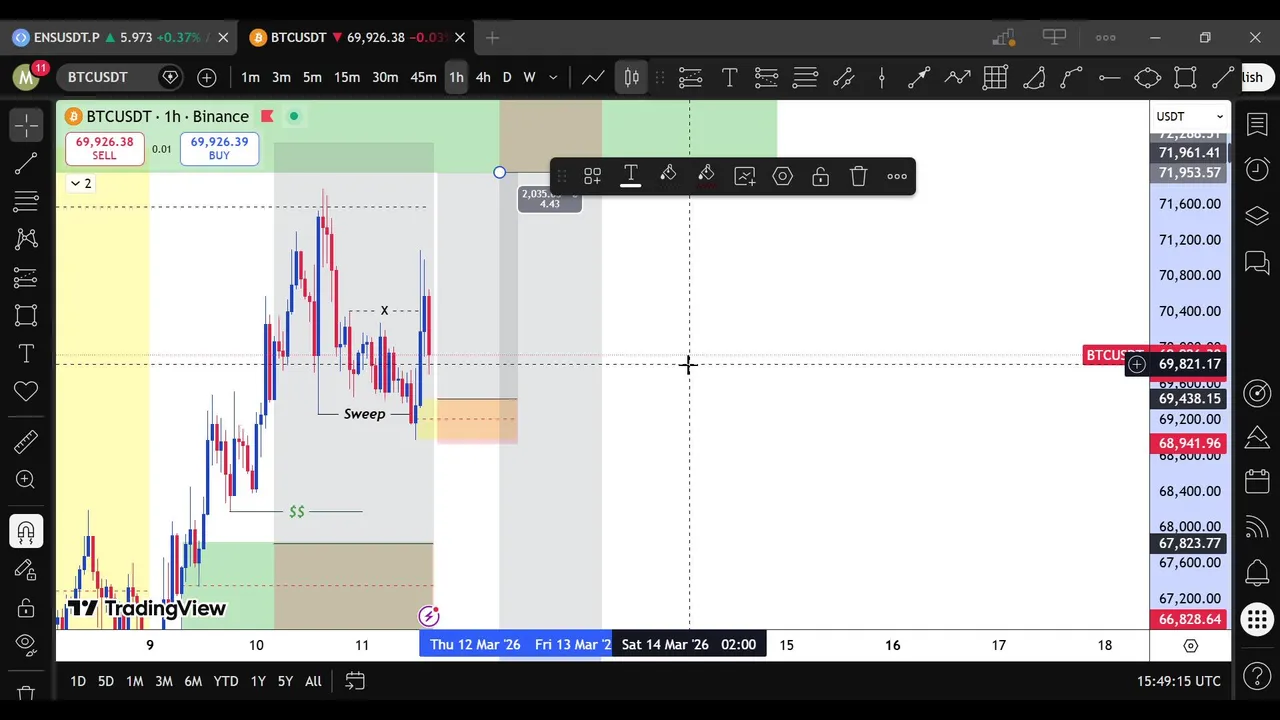Click the Text favorite tool in the top toolbar
Screen dimensions: 1280x720
coord(729,78)
